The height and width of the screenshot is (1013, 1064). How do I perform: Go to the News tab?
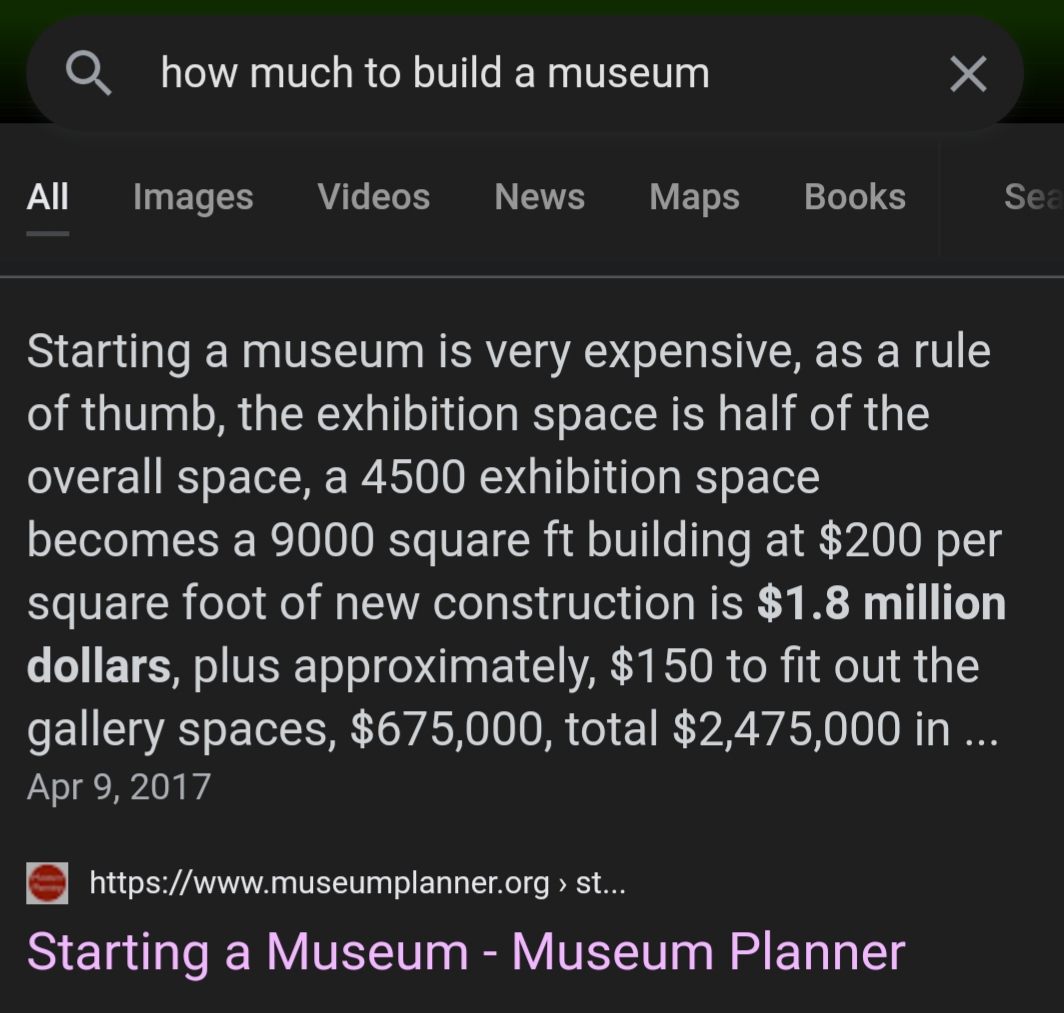click(x=539, y=197)
